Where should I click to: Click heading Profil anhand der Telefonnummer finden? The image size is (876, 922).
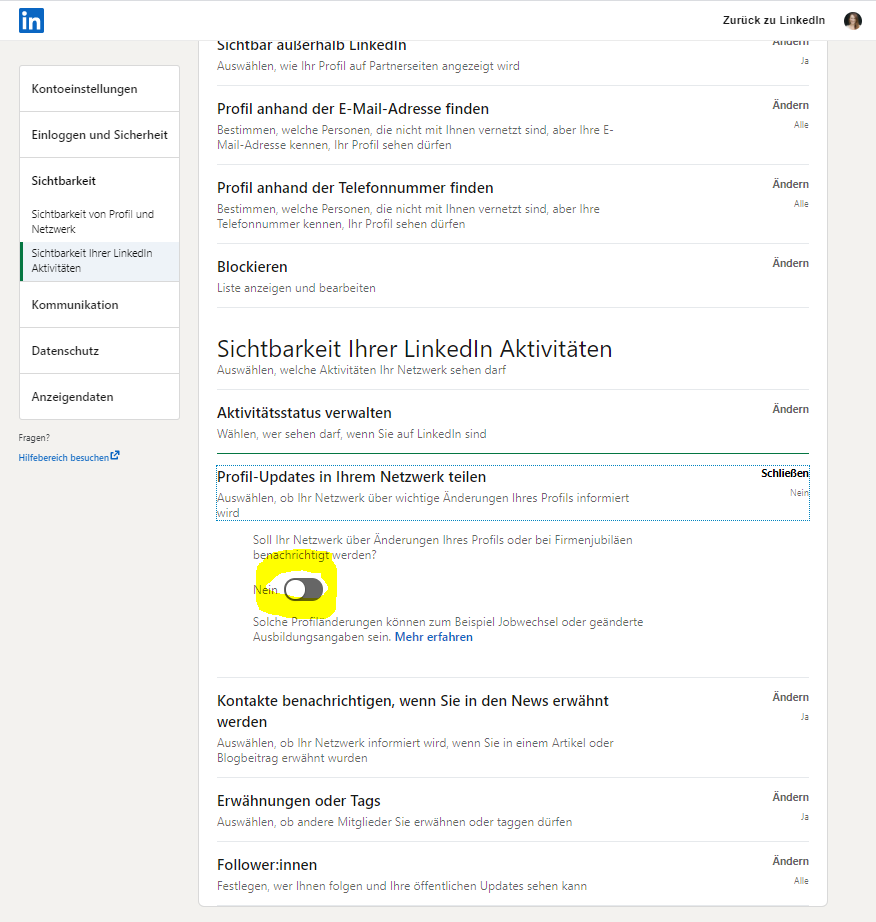(355, 188)
